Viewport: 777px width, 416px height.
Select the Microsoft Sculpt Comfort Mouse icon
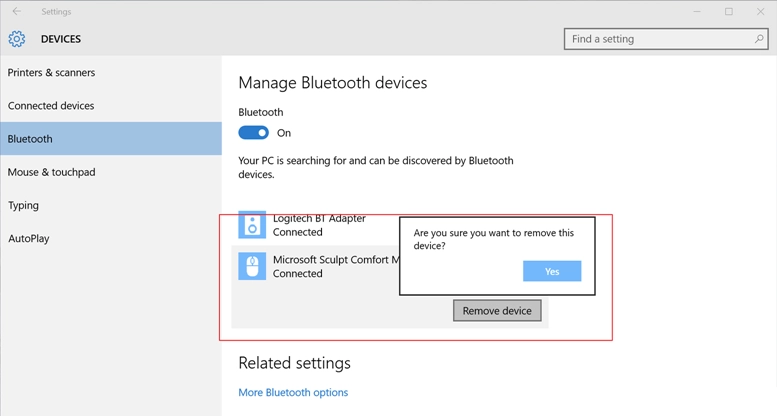pos(252,266)
